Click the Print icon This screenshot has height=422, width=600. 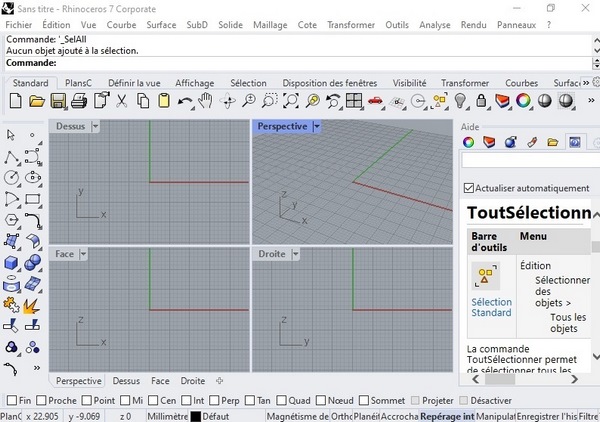point(79,101)
